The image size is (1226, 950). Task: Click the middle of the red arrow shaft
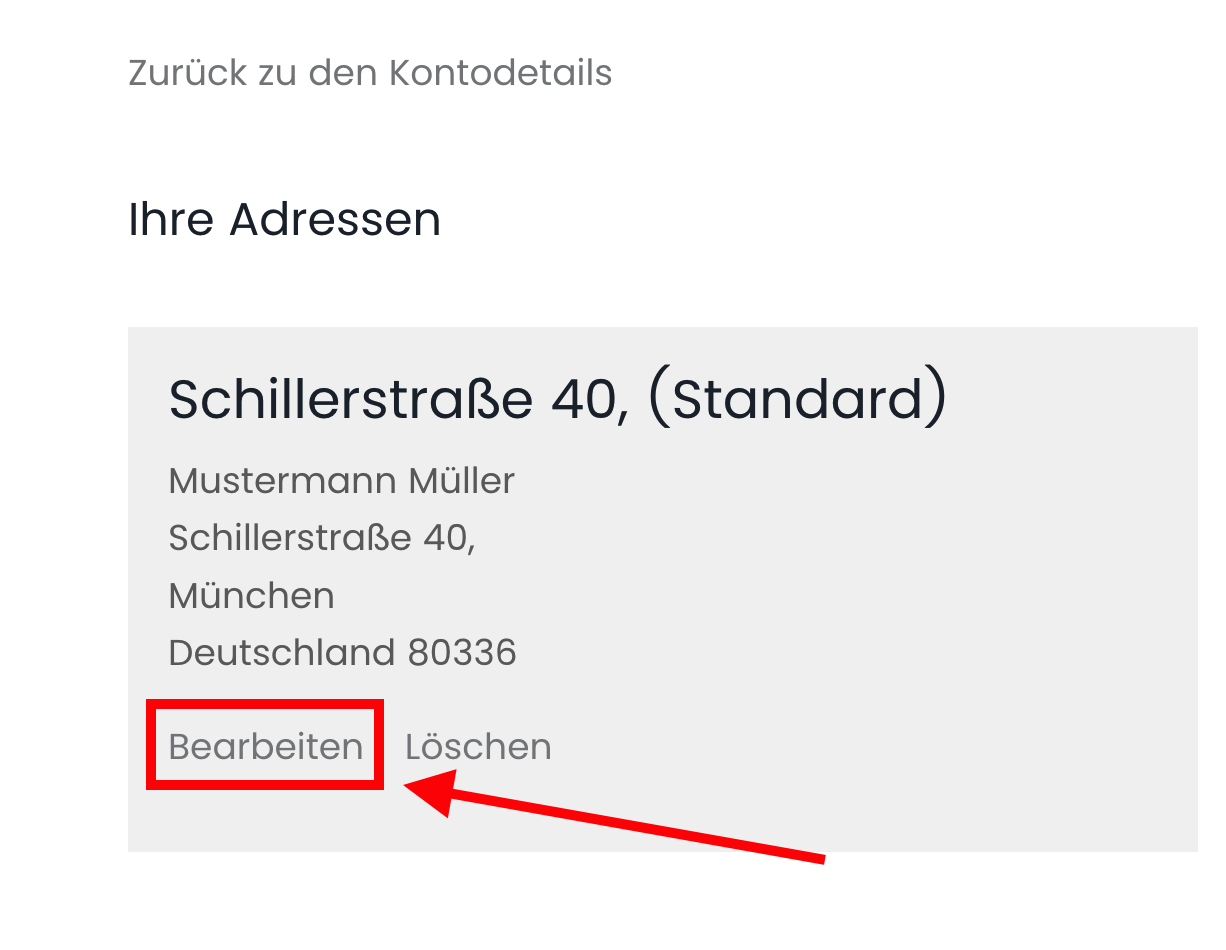[630, 825]
